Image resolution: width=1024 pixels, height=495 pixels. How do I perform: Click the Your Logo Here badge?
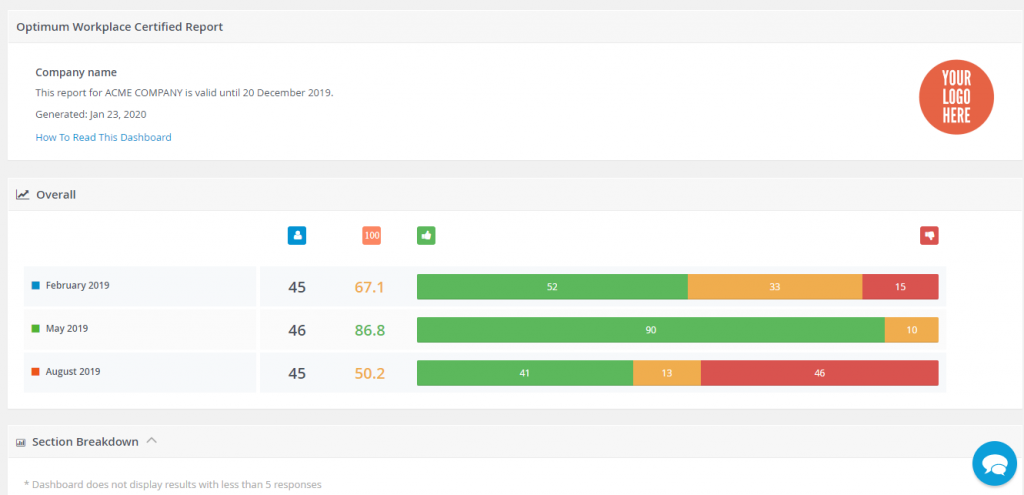pyautogui.click(x=956, y=97)
